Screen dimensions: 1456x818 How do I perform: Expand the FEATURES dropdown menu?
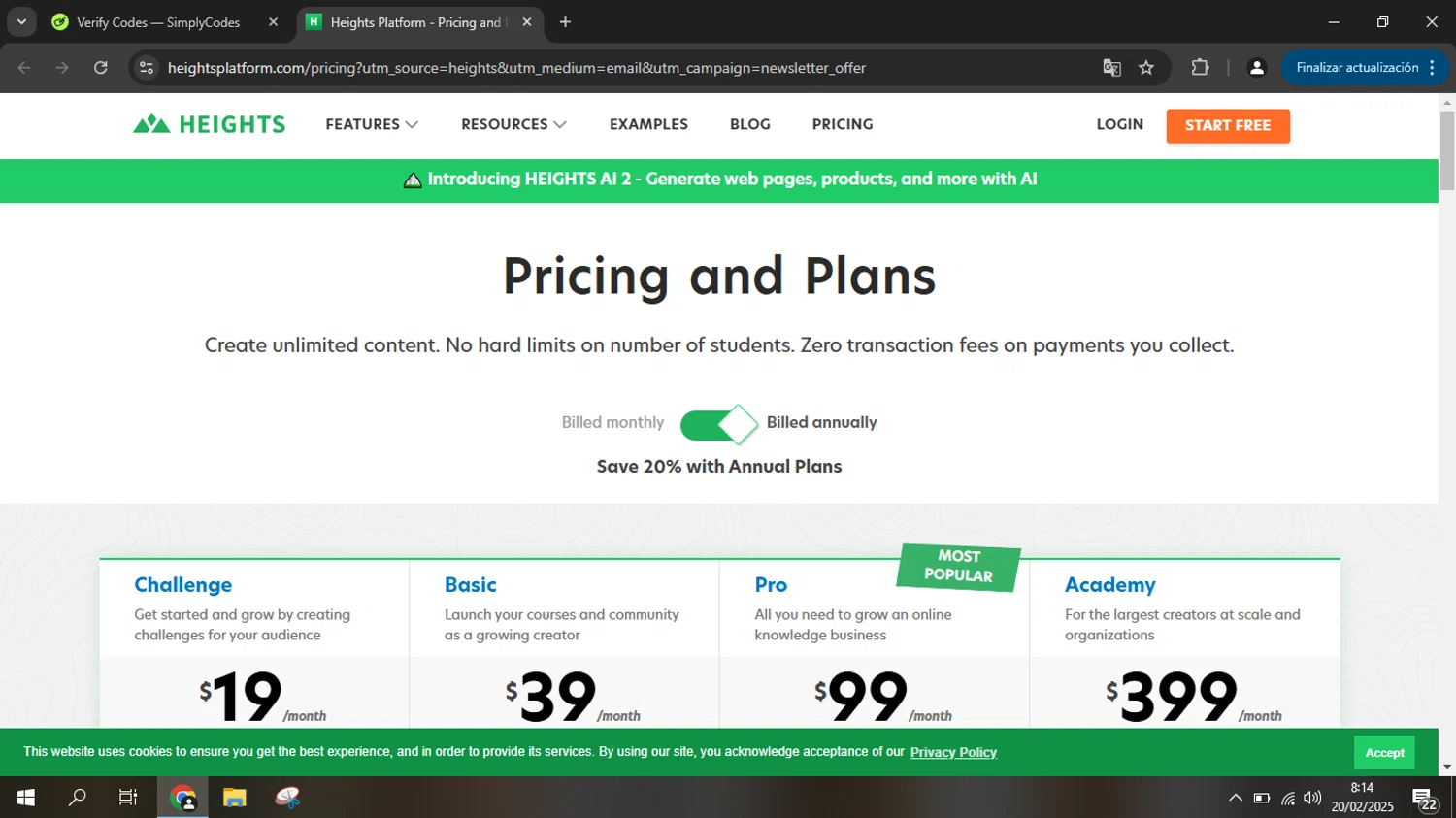372,124
